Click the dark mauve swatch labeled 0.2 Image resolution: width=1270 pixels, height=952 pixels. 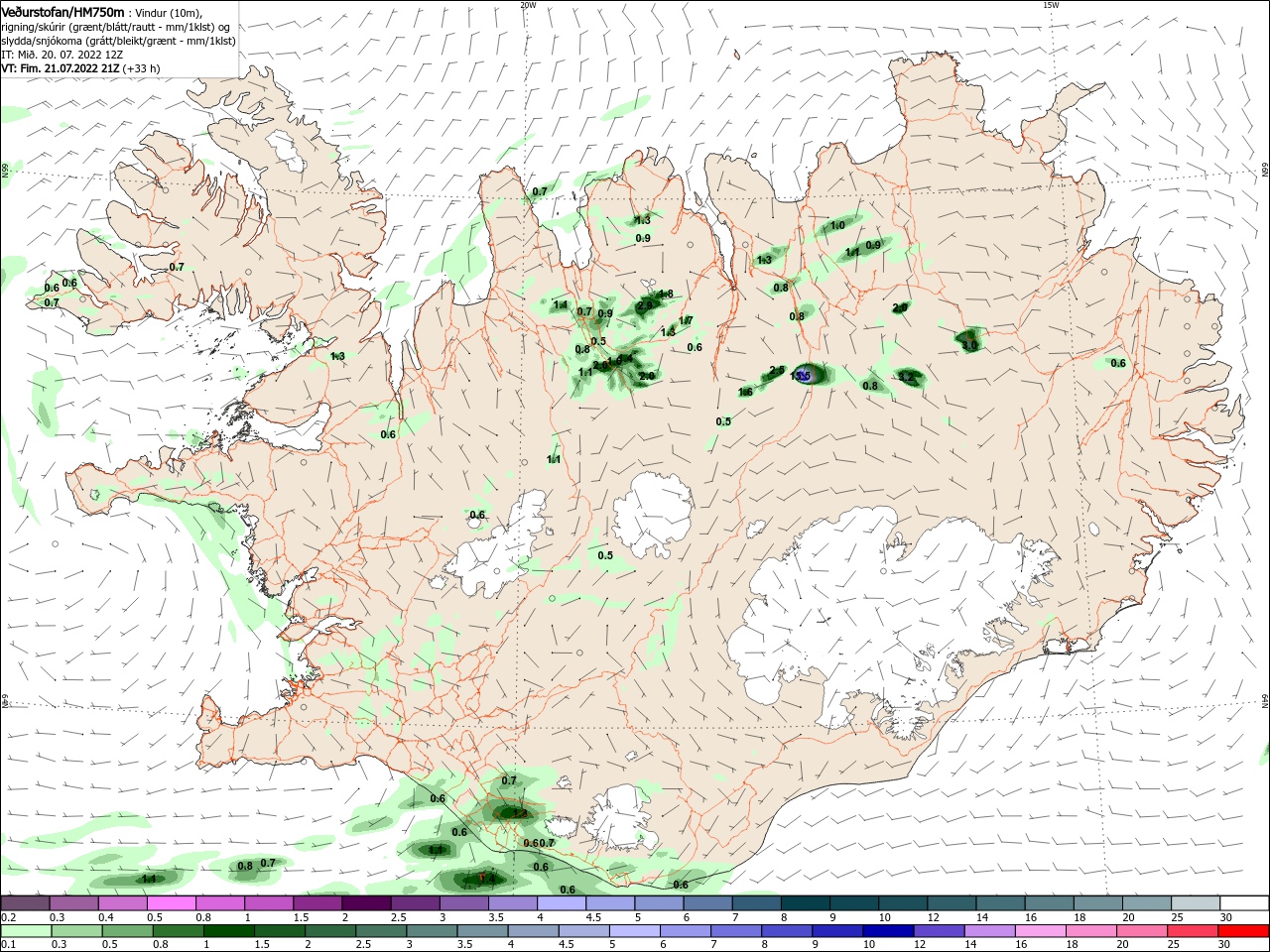tap(25, 903)
